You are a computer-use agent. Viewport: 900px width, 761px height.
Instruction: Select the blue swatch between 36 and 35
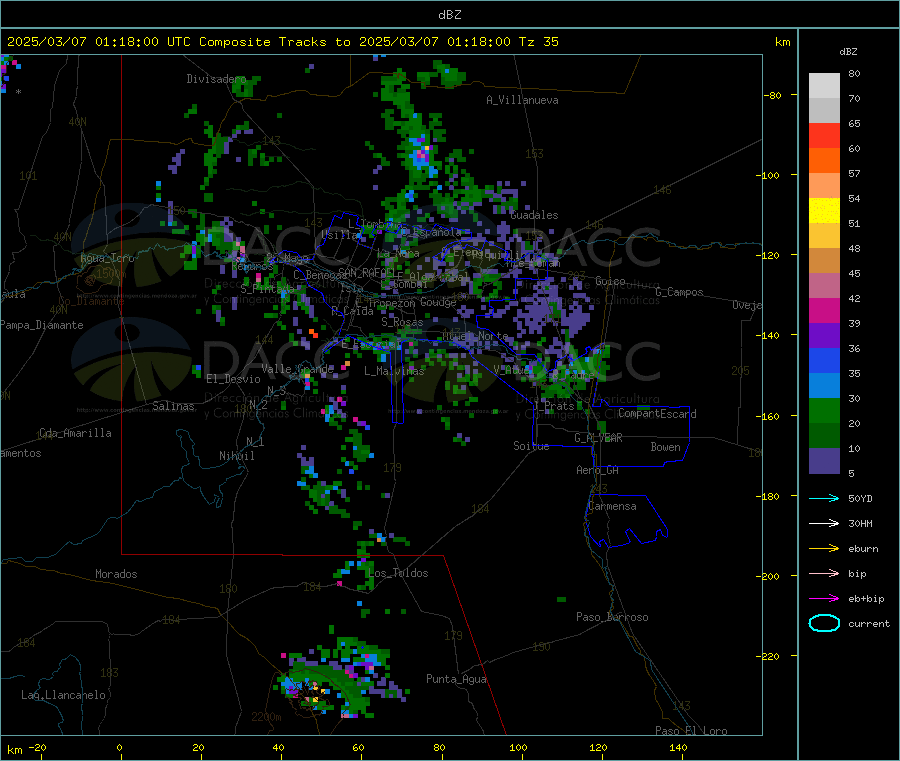click(x=824, y=360)
